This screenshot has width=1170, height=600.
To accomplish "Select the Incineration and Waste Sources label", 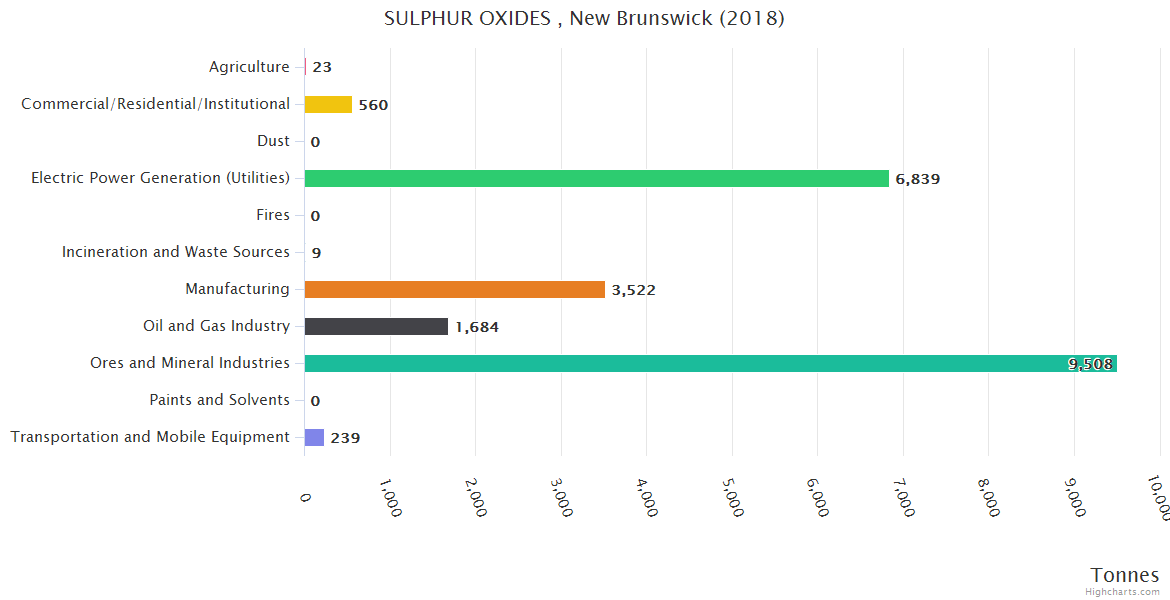I will pyautogui.click(x=176, y=252).
